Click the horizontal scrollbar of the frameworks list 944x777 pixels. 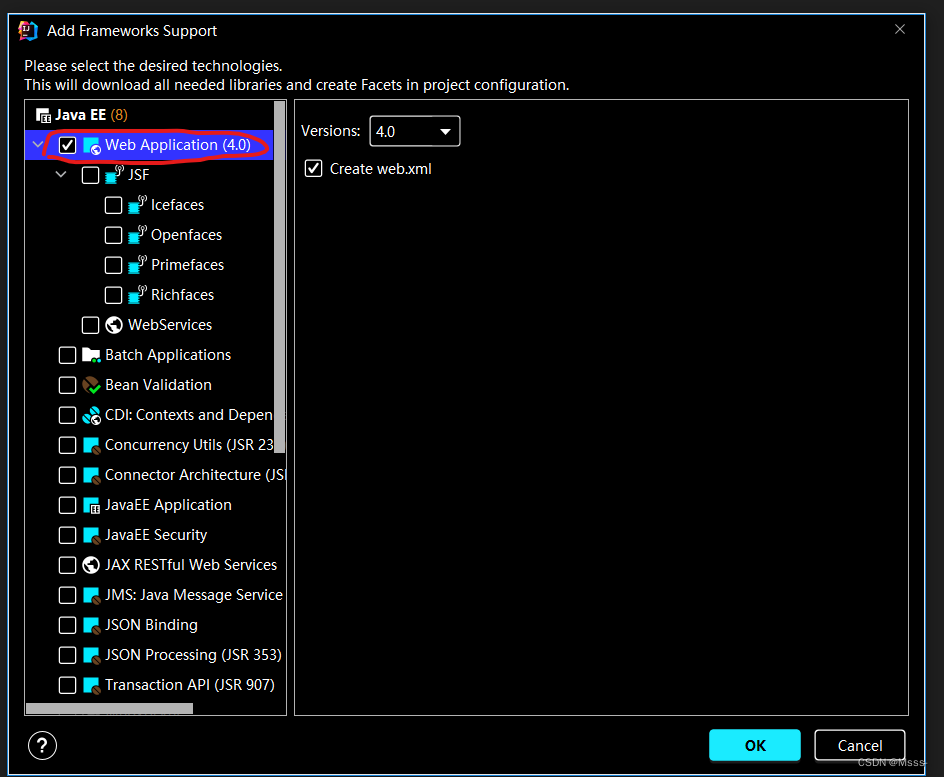[x=110, y=708]
